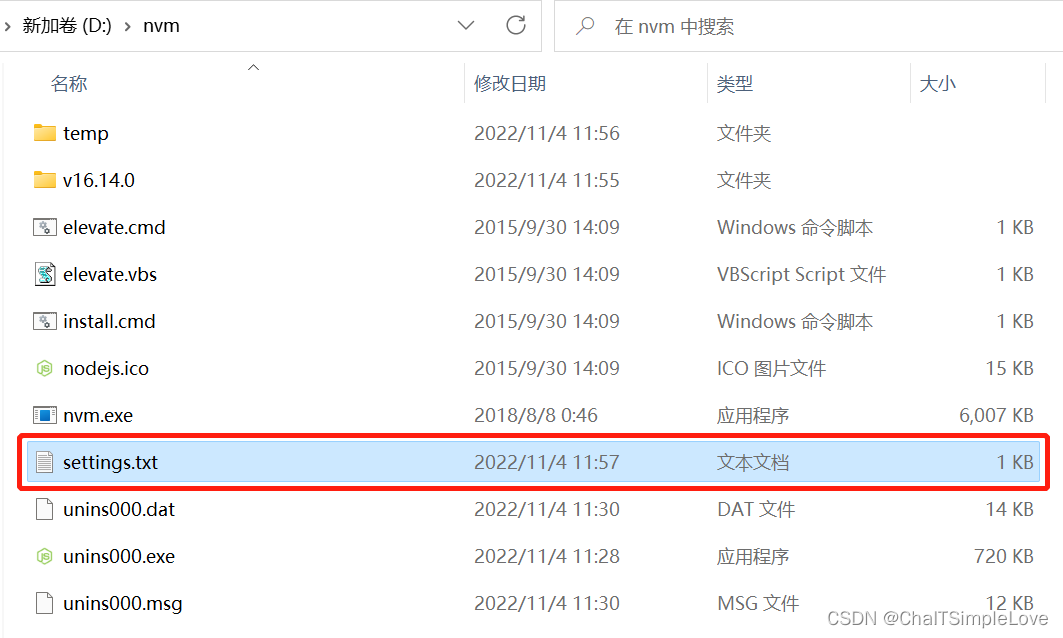Click the unins000.exe uninstaller icon
This screenshot has width=1063, height=638.
point(44,556)
